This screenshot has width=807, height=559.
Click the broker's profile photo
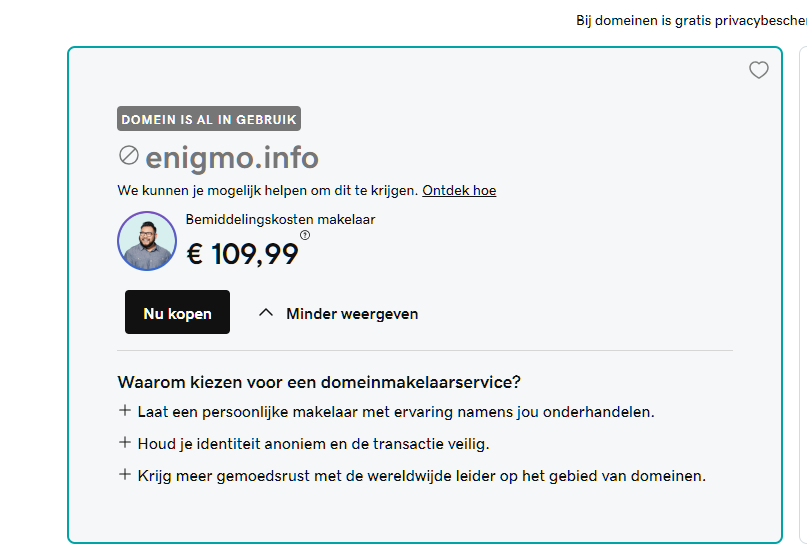coord(147,241)
